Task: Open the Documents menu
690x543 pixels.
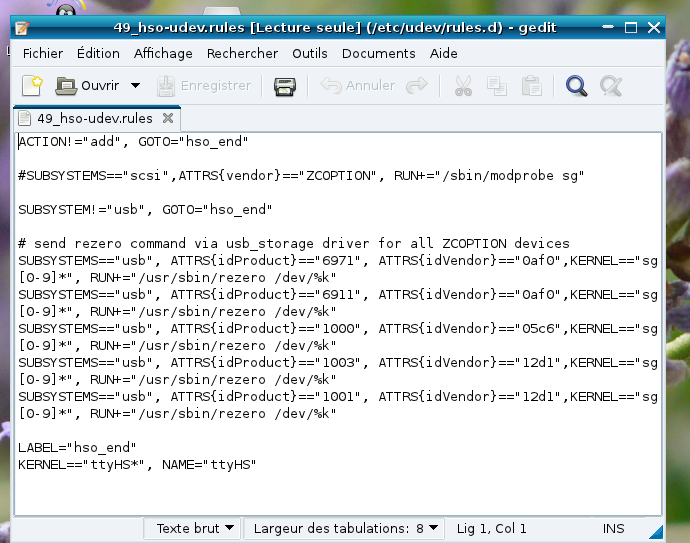Action: pyautogui.click(x=378, y=53)
